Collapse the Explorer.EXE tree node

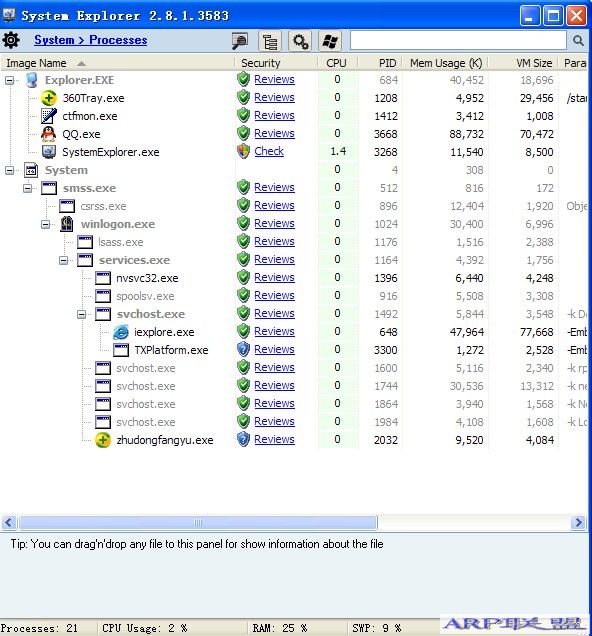coord(9,80)
